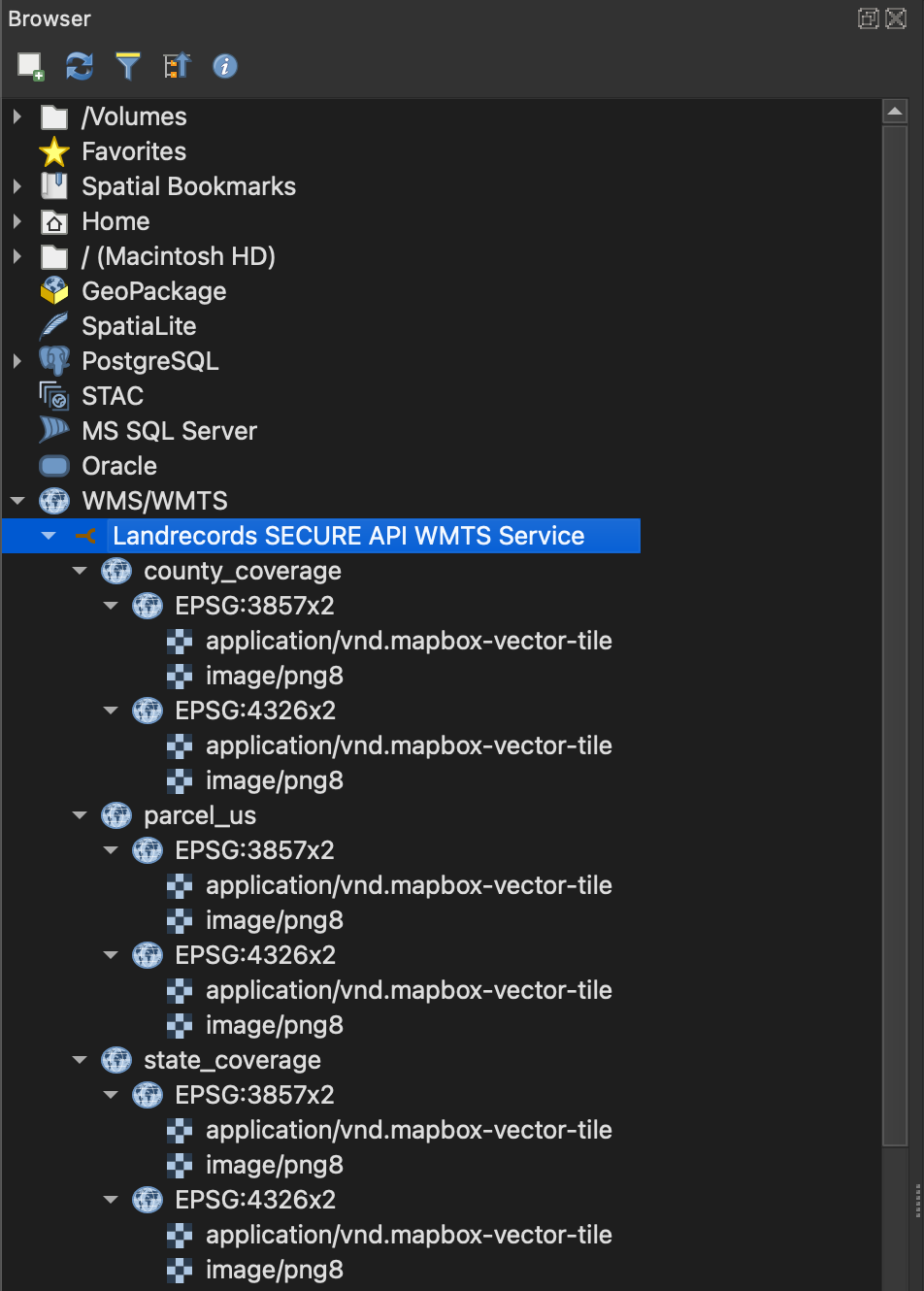Expand the /Volumes folder
Screen dimensions: 924x1291
17,116
